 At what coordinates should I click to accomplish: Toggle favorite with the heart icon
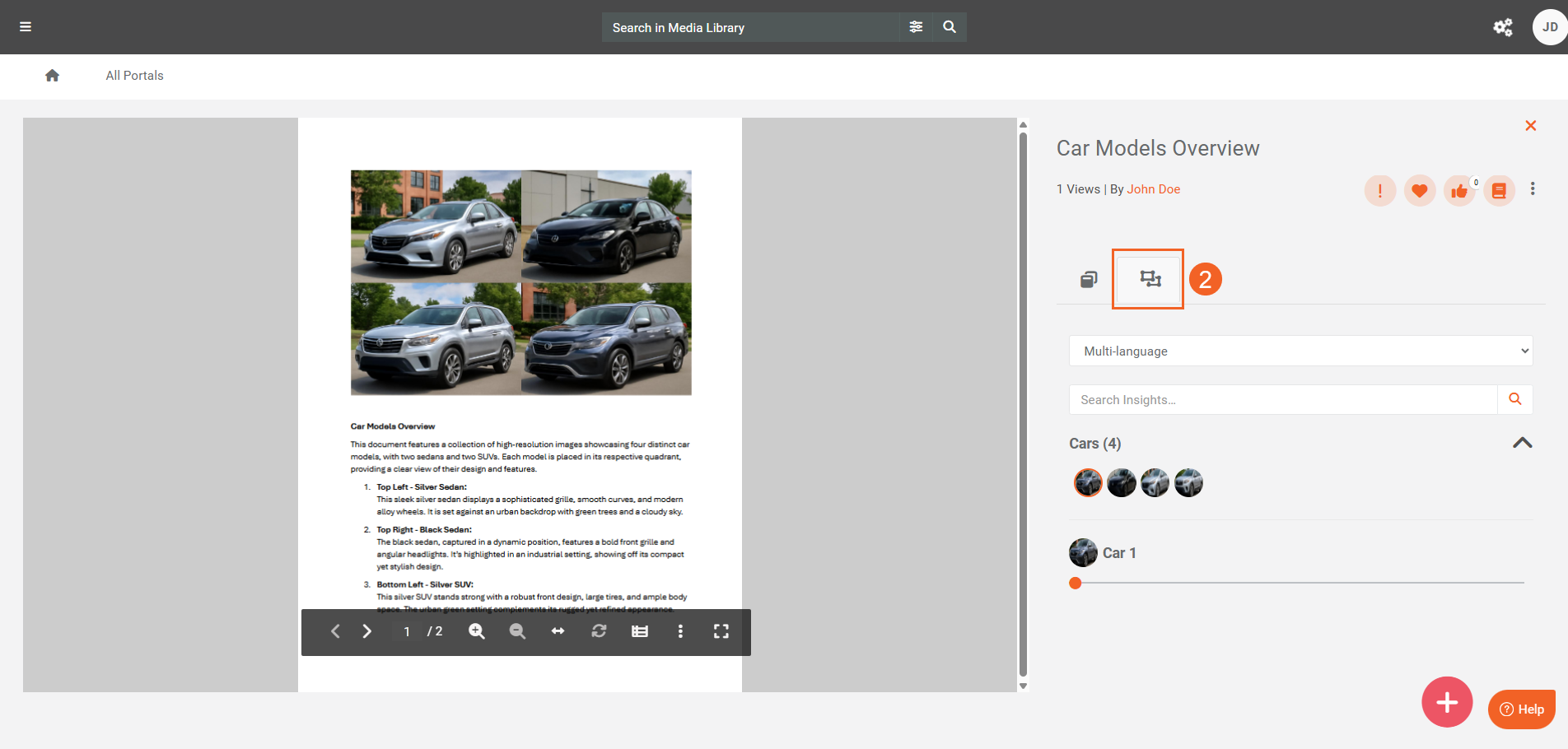pyautogui.click(x=1419, y=191)
